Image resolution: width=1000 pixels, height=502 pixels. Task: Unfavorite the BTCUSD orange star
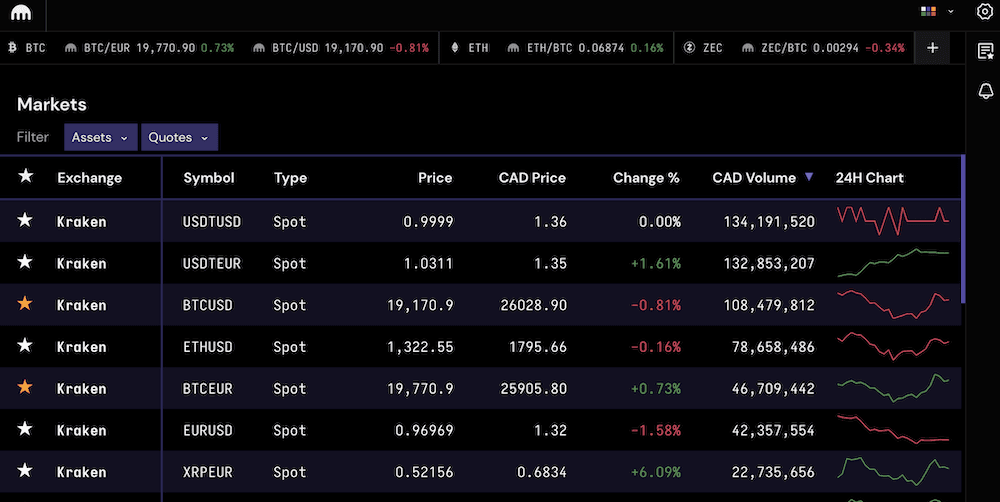click(x=26, y=305)
